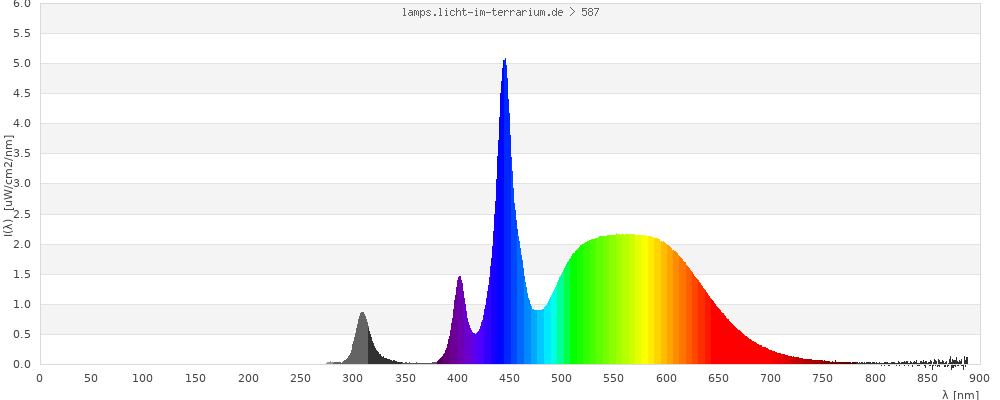1000x400 pixels.
Task: Click the 2.5 label on y-axis
Action: [22, 214]
